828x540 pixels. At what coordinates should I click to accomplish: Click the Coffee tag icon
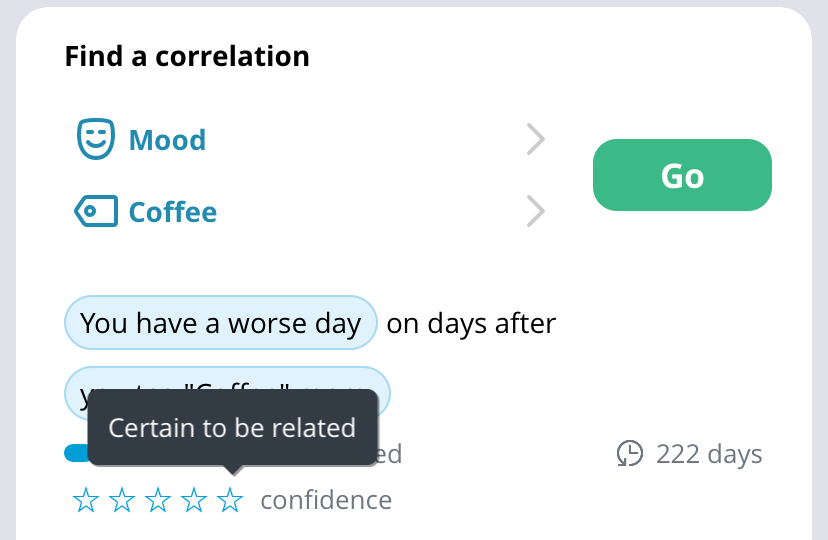tap(96, 211)
